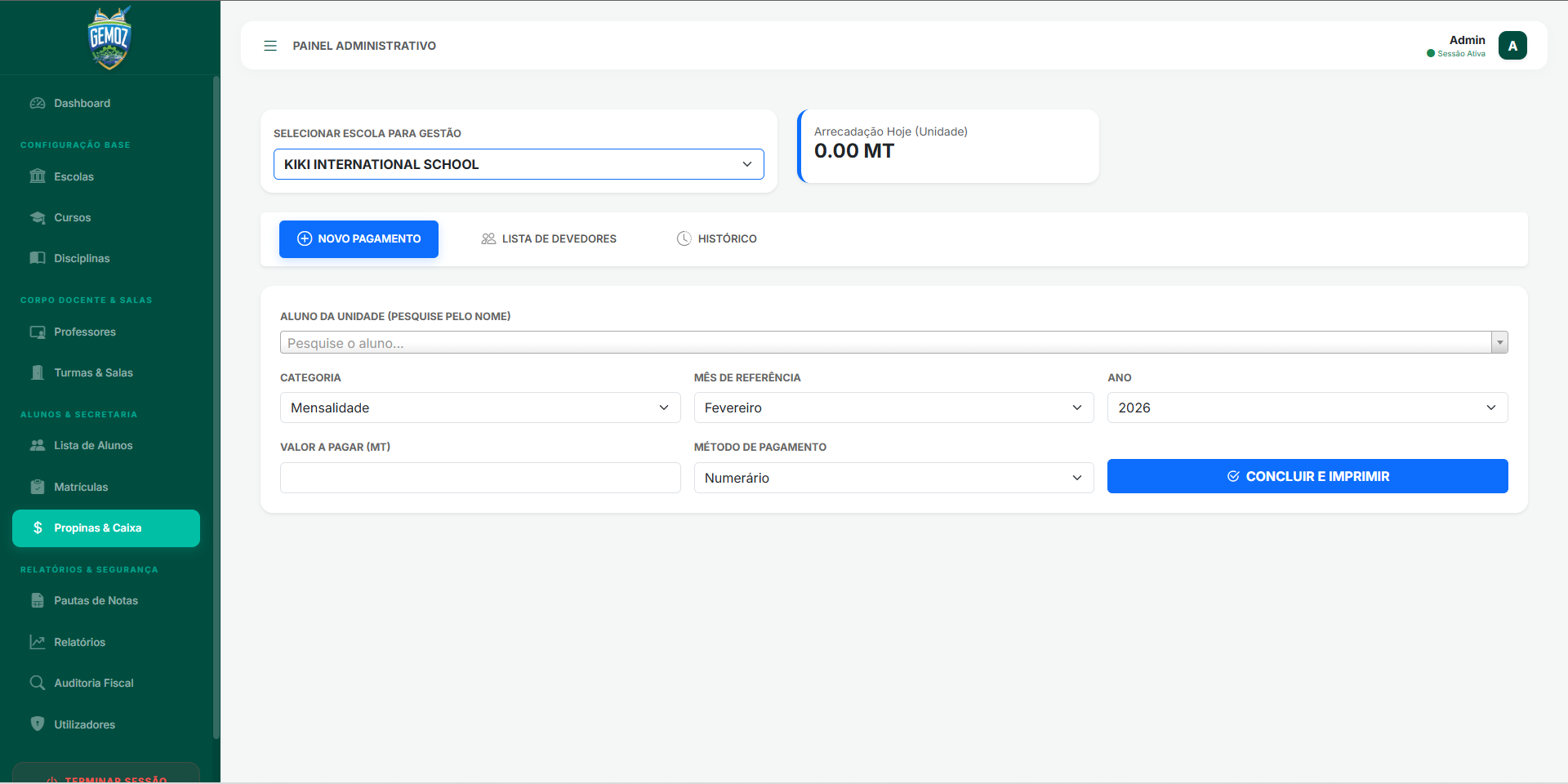Image resolution: width=1568 pixels, height=784 pixels.
Task: Open the Mês de Referência dropdown
Action: 893,408
